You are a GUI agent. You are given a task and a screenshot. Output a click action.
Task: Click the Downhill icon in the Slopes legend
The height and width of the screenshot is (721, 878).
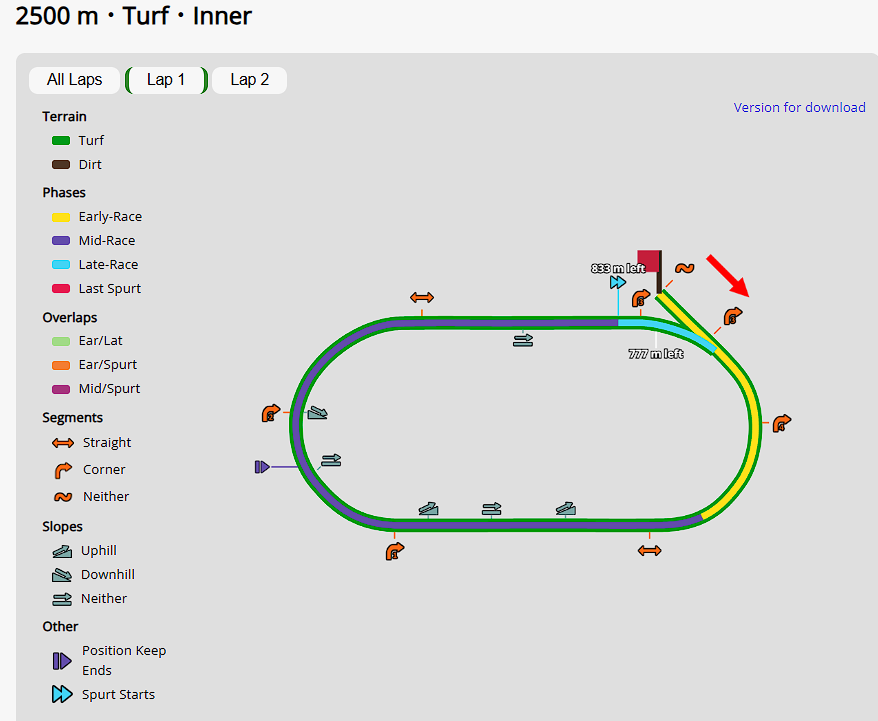(62, 575)
